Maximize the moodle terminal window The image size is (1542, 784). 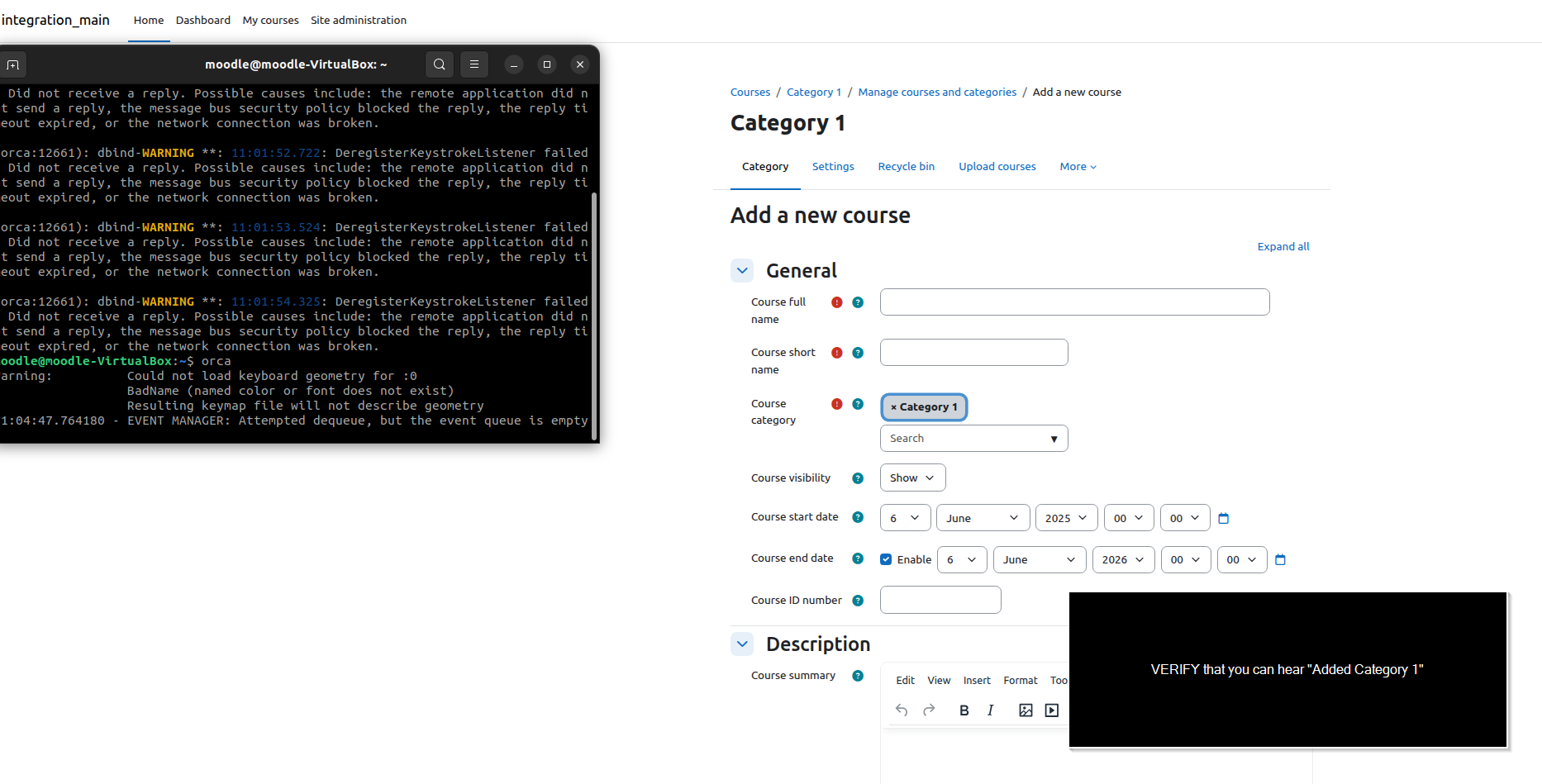point(547,64)
